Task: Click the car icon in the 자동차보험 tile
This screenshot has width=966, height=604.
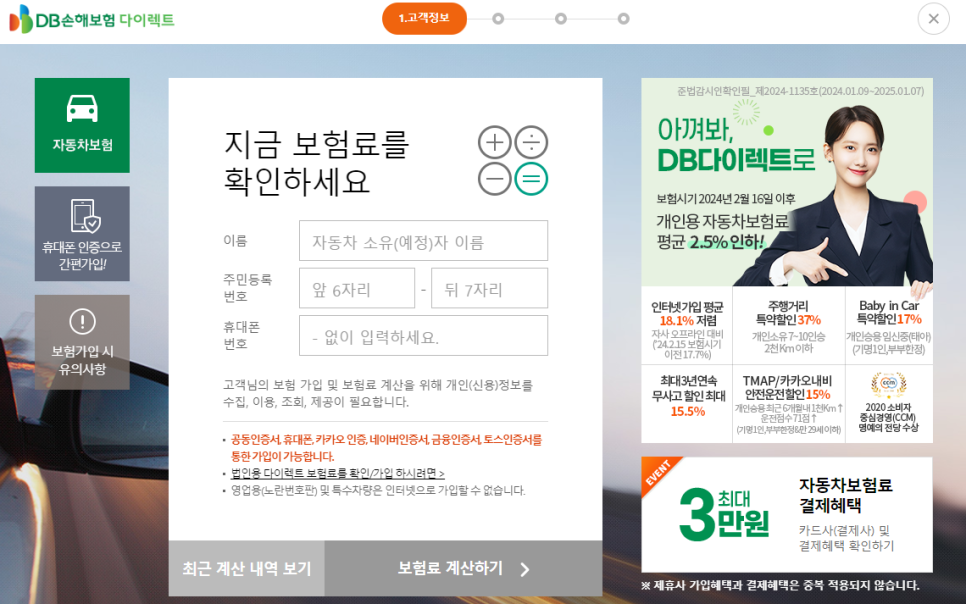Action: point(82,108)
